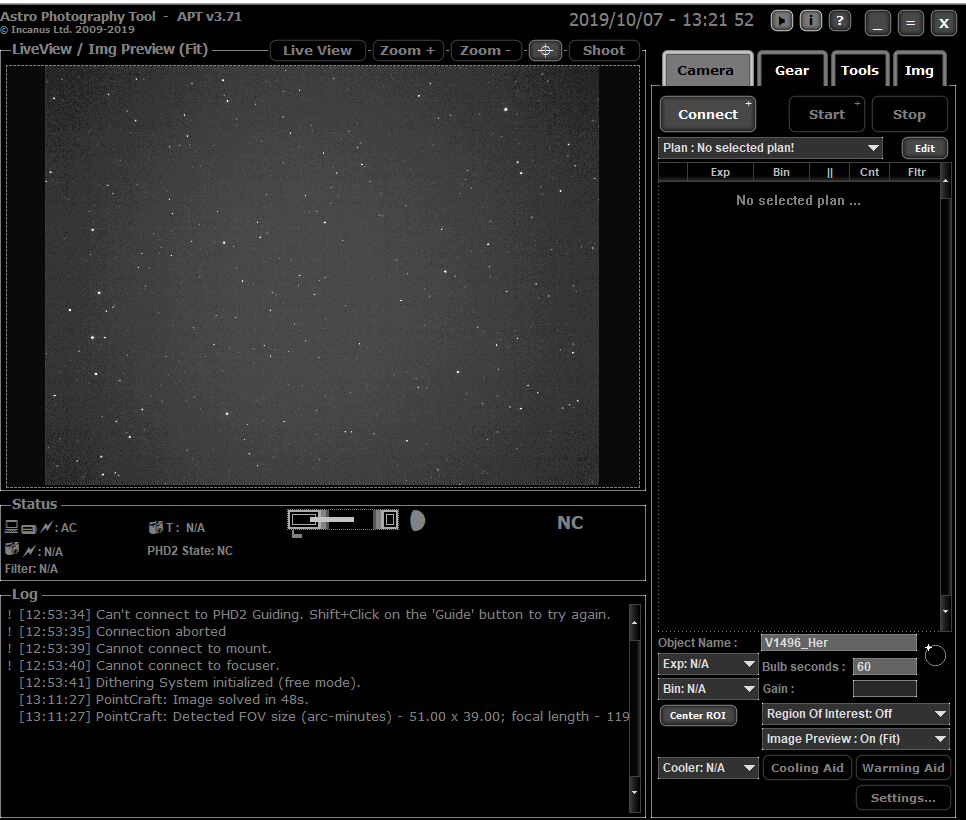This screenshot has width=966, height=820.
Task: Click the play arrow icon in title bar
Action: pyautogui.click(x=781, y=21)
